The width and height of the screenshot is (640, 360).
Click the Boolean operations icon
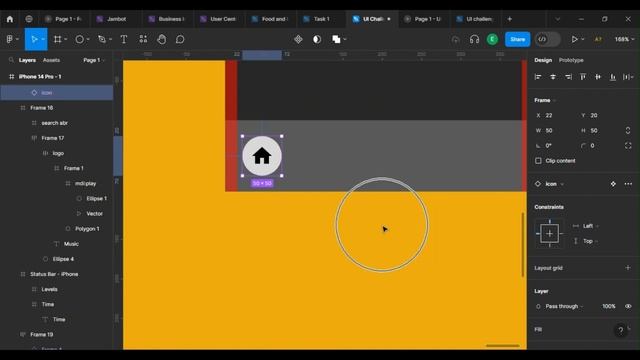336,39
